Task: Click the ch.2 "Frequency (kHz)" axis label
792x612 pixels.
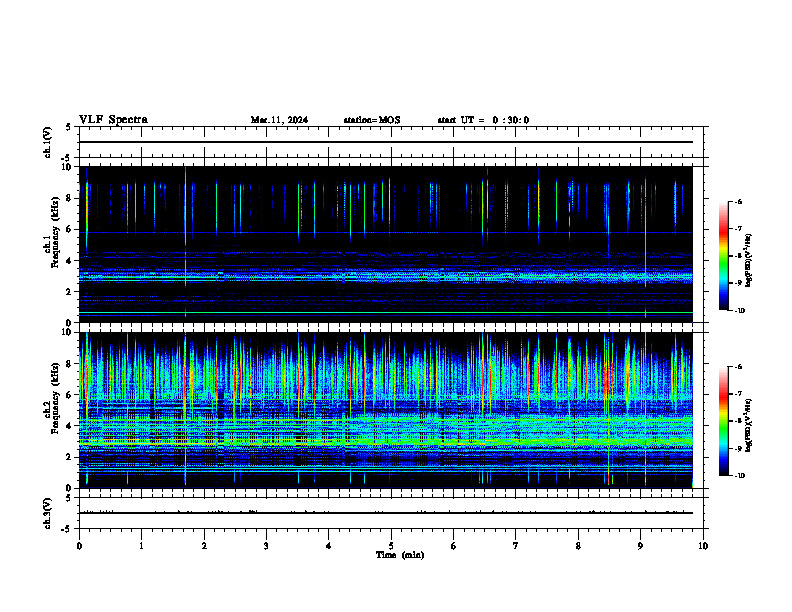Action: (x=55, y=398)
